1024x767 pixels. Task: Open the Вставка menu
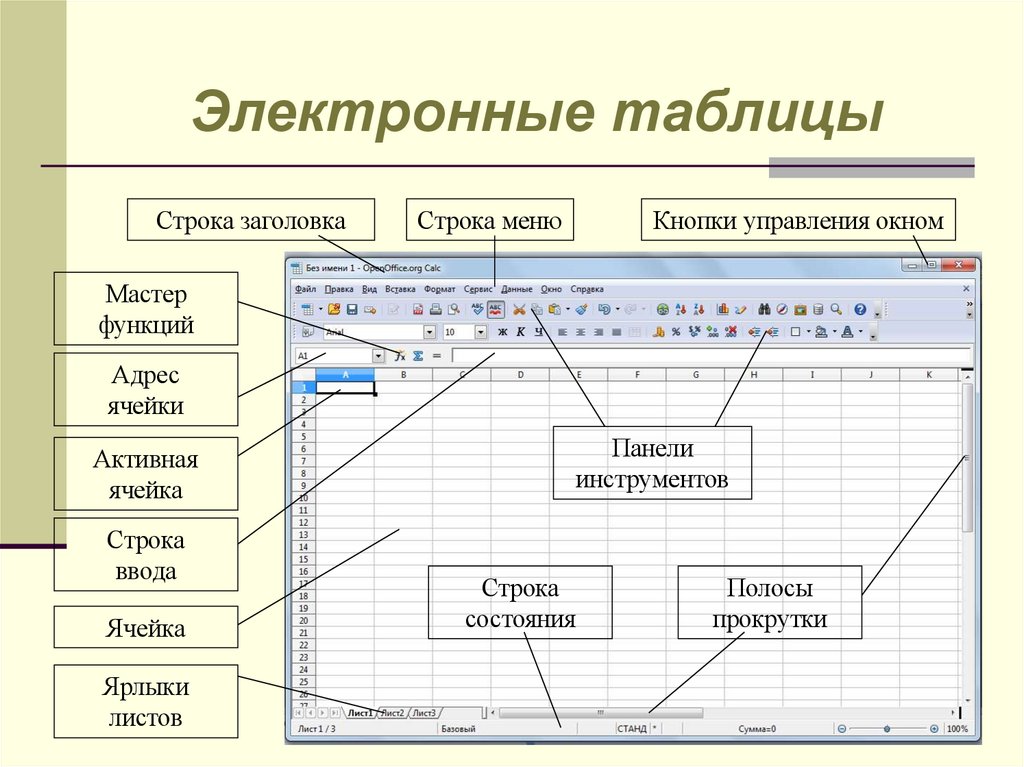(400, 289)
